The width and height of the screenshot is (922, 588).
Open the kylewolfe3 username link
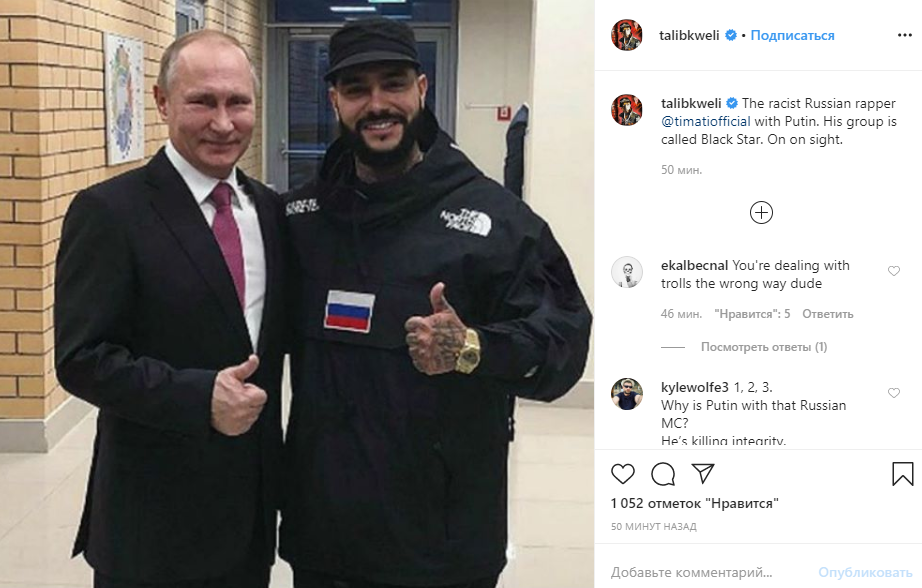(694, 387)
